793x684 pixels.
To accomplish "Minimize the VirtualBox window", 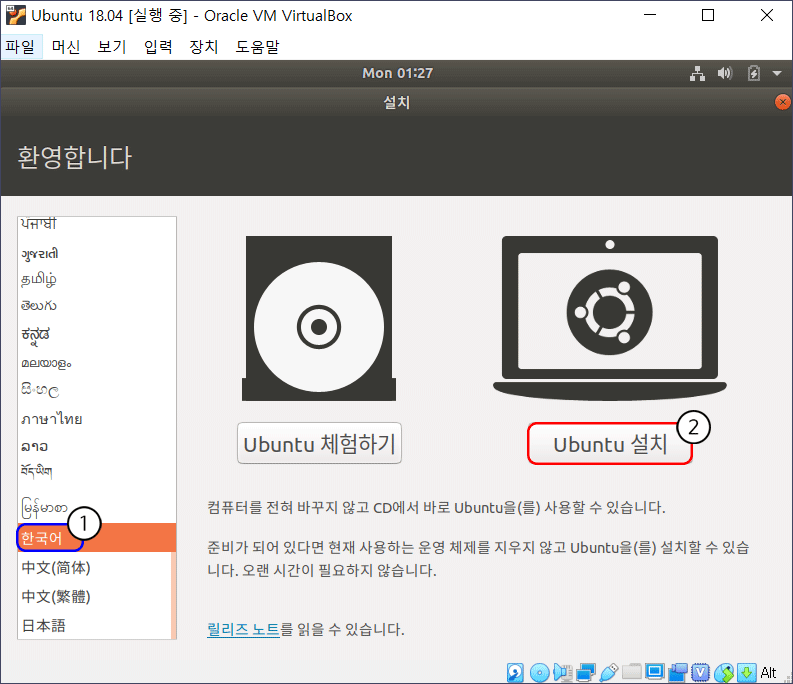I will [650, 15].
